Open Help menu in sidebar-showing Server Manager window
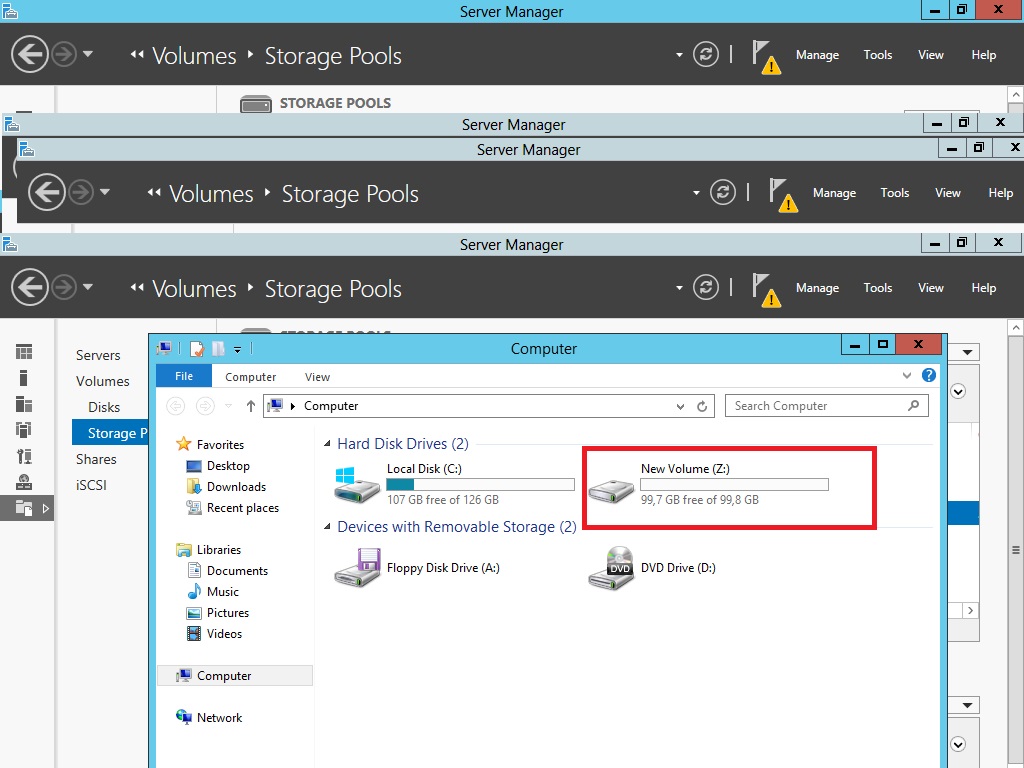 pyautogui.click(x=984, y=288)
